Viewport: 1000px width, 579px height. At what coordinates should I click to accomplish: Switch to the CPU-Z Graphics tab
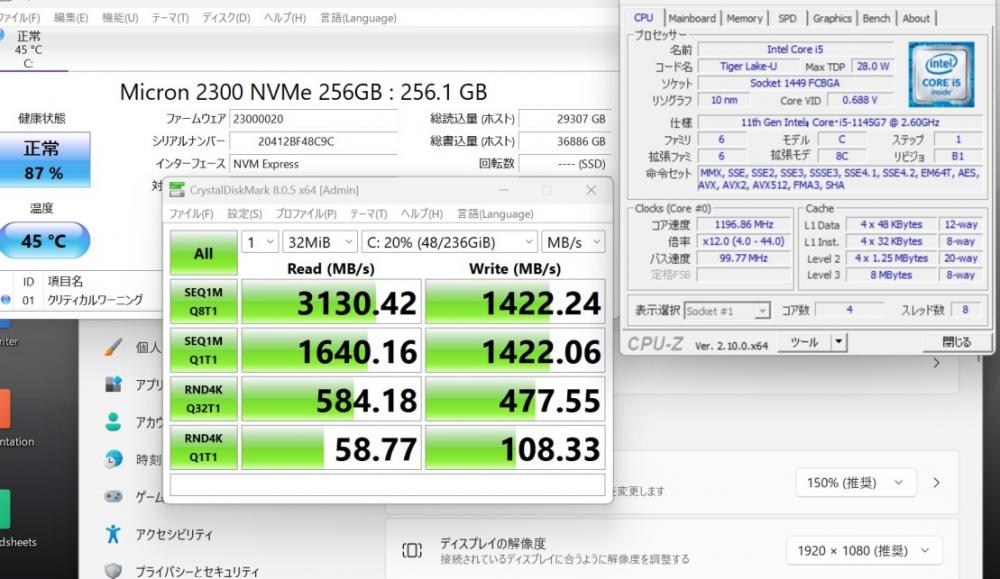(832, 18)
